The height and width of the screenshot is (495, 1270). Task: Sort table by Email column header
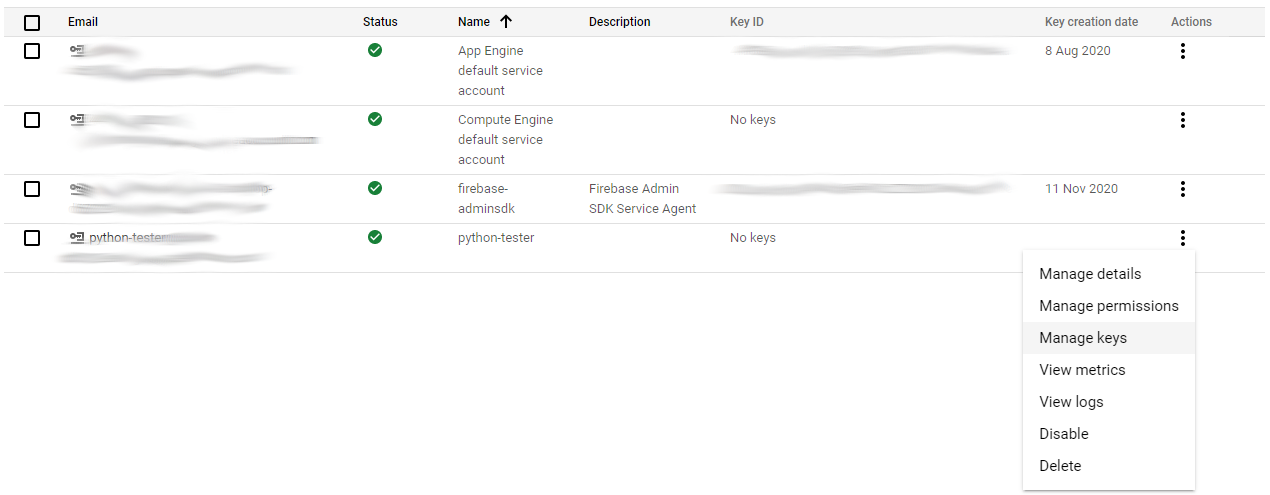[x=83, y=22]
